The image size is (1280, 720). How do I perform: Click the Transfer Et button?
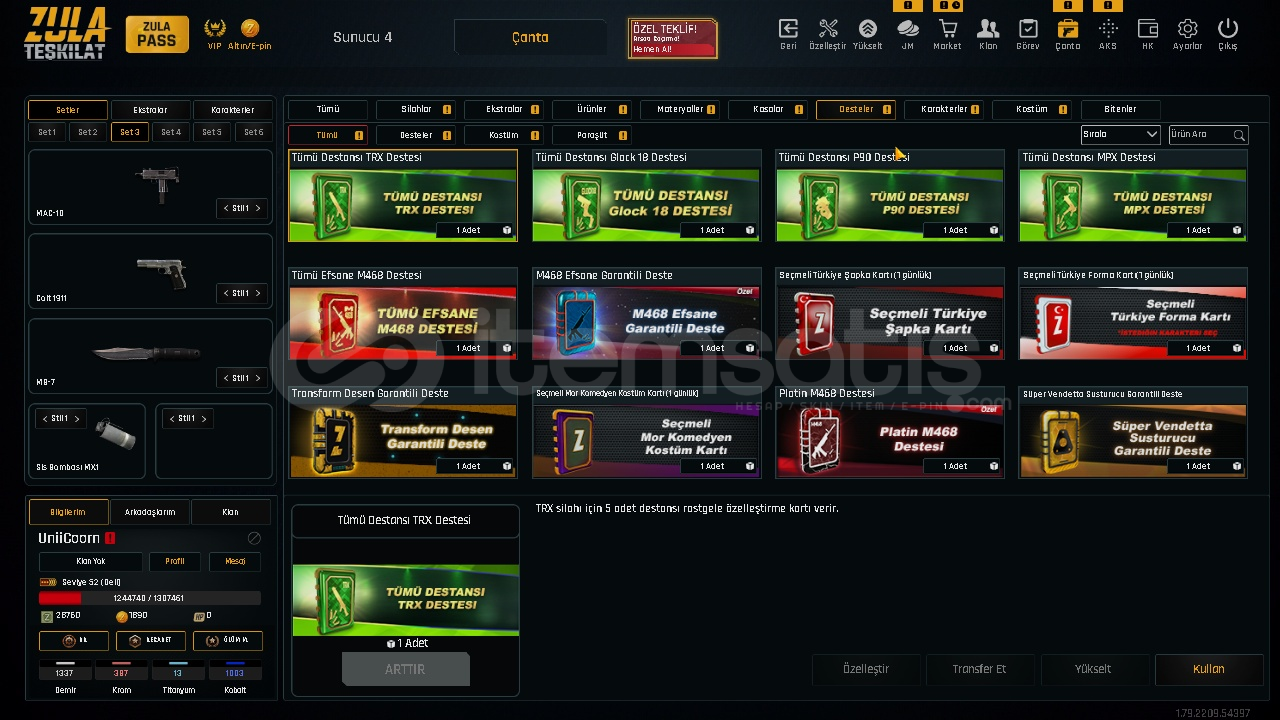(x=979, y=669)
